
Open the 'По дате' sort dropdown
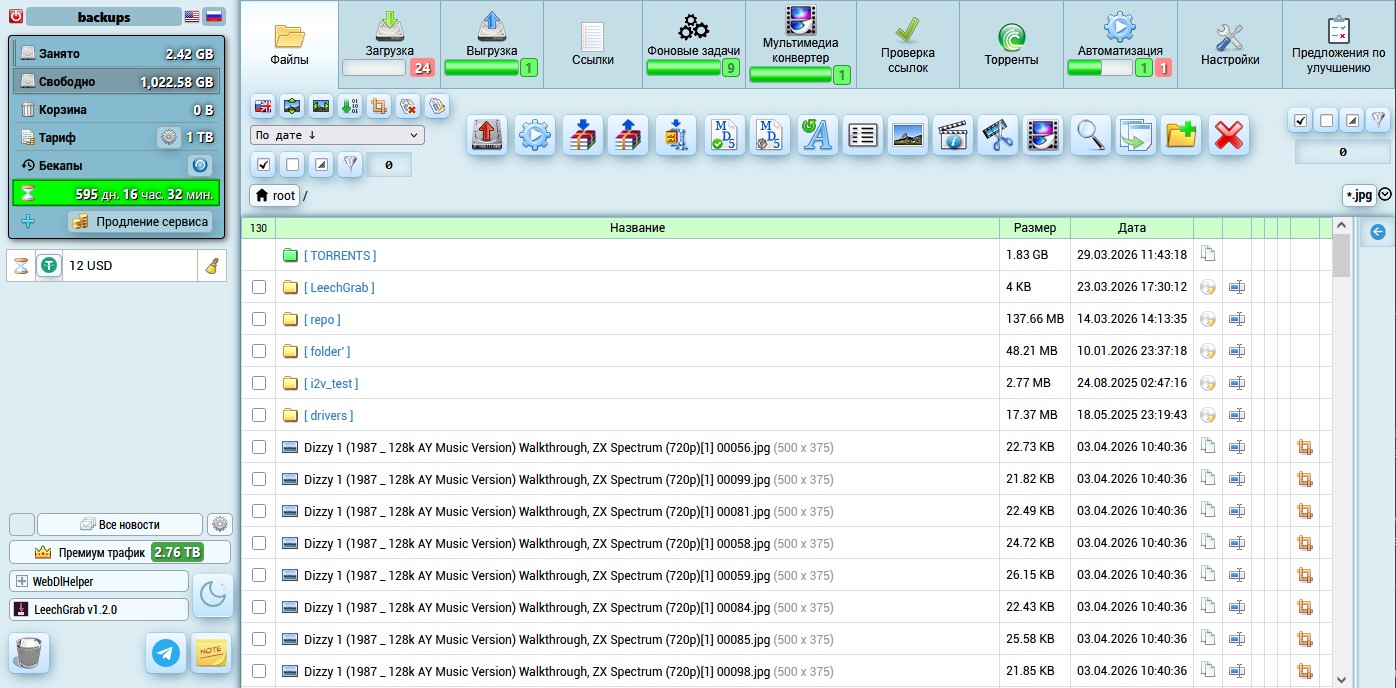(337, 135)
